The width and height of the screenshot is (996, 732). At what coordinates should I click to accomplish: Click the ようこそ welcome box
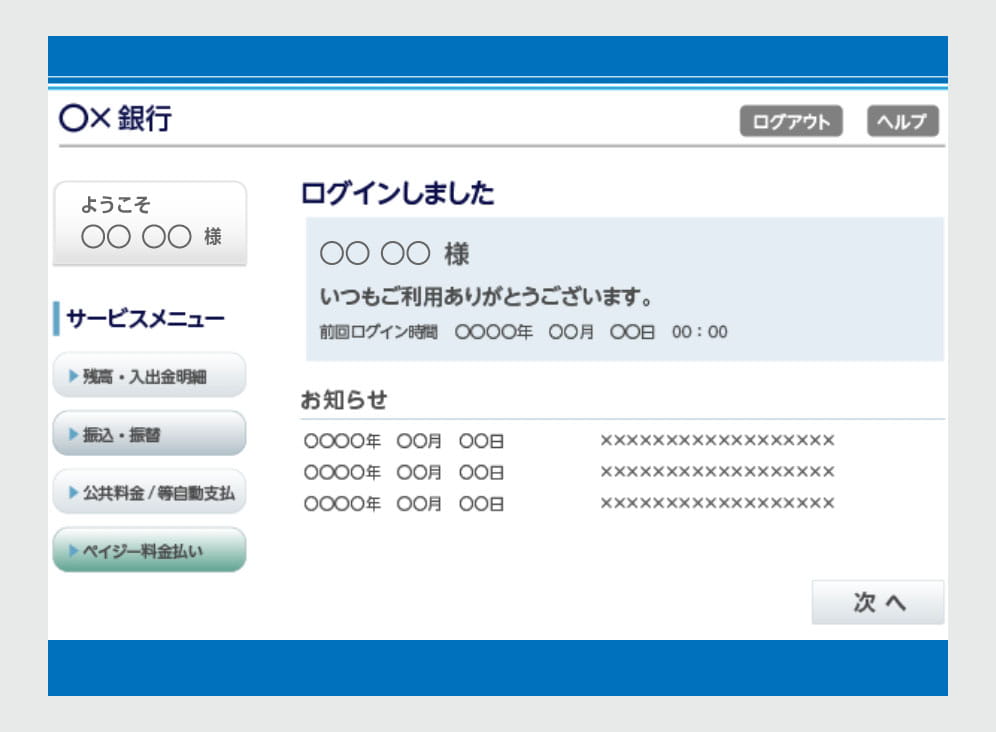click(x=149, y=223)
